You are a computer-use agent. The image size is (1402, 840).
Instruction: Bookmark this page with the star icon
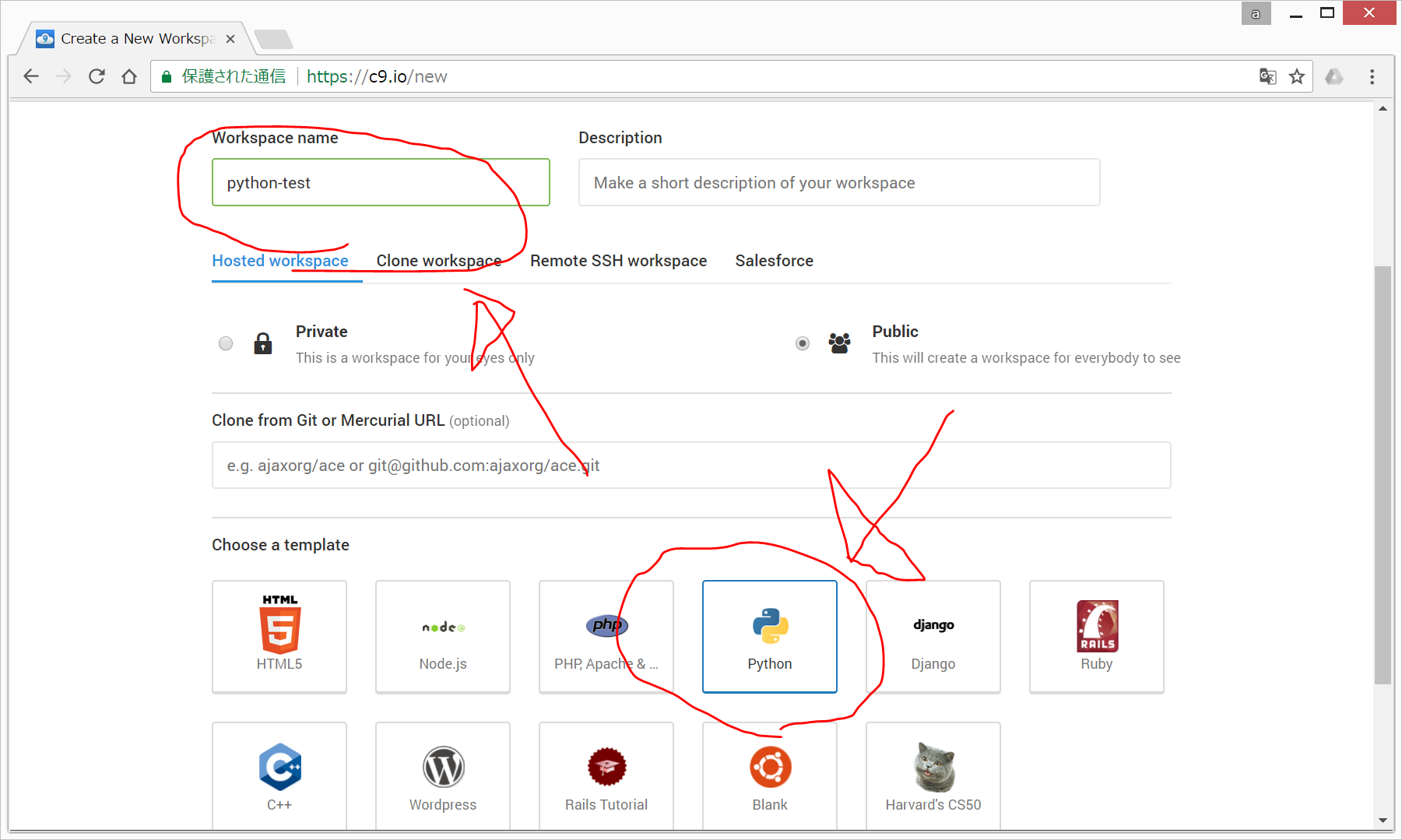(x=1297, y=76)
